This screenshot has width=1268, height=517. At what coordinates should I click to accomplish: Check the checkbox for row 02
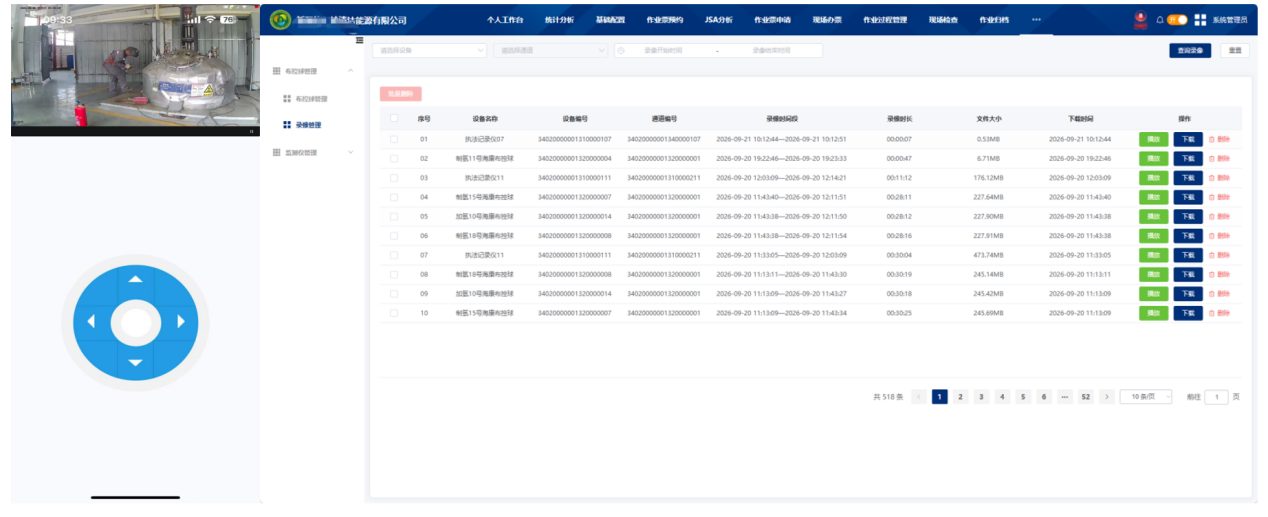tap(394, 158)
